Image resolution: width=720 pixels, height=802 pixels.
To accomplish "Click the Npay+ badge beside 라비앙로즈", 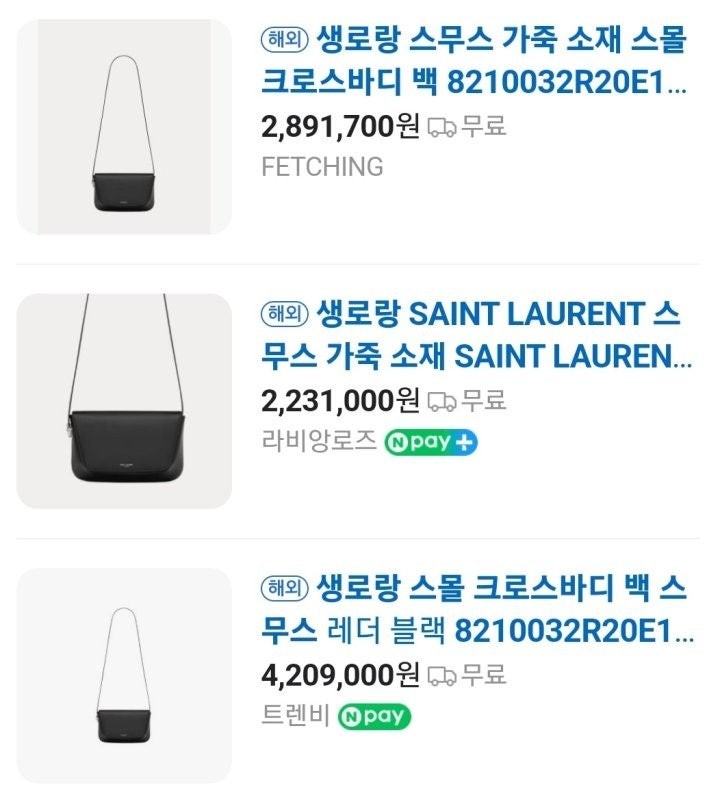I will [x=431, y=442].
